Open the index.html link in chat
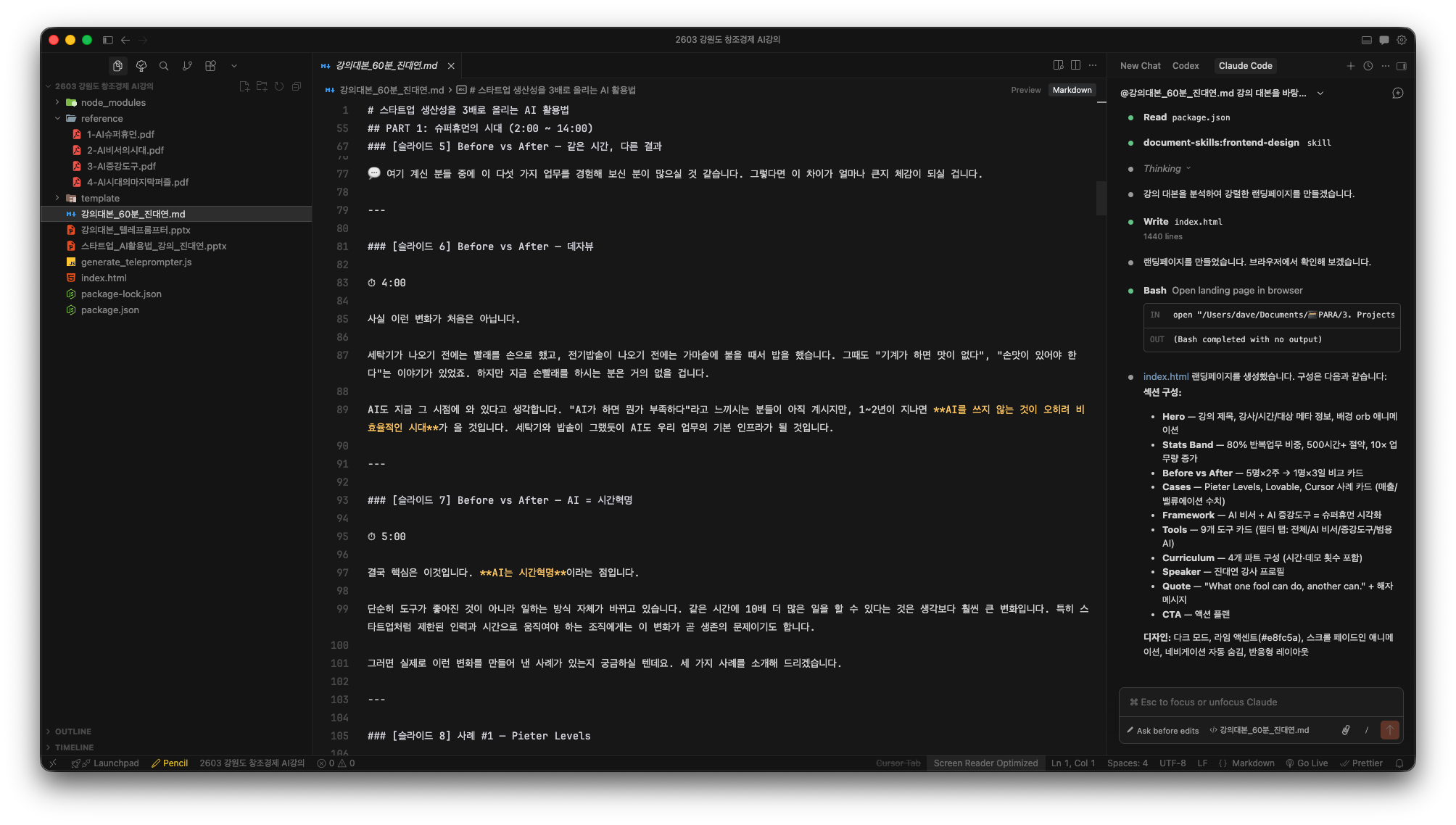Screen dimensions: 1456x825 click(x=1165, y=376)
